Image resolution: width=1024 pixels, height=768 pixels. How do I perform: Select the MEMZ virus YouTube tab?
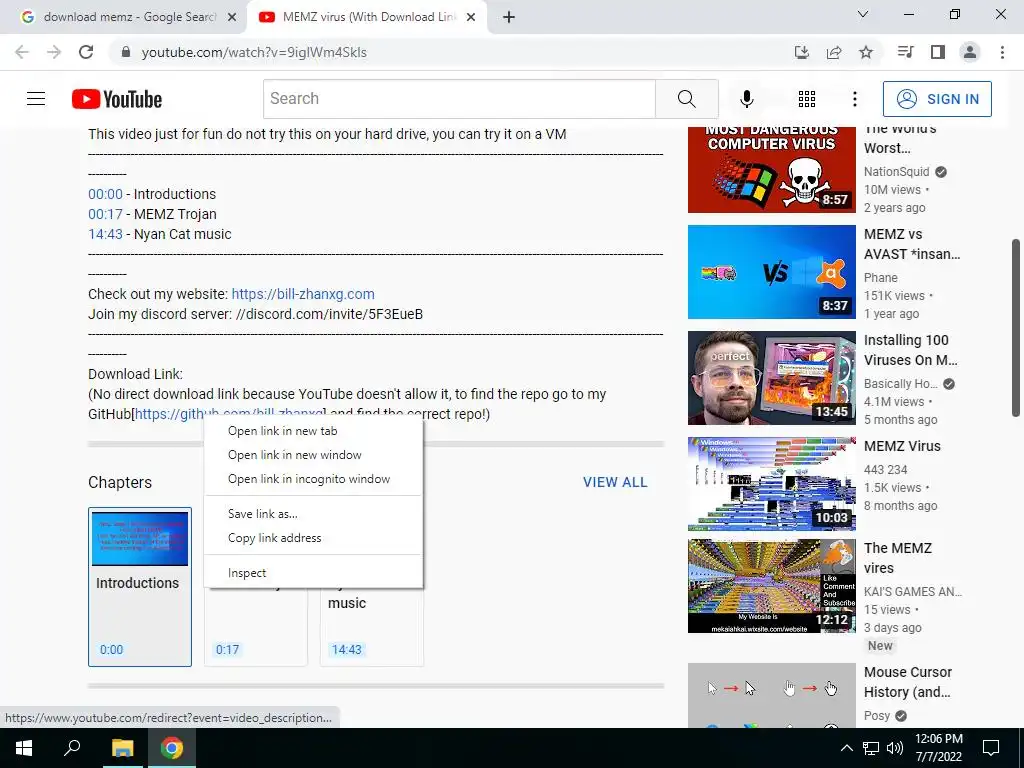[366, 18]
